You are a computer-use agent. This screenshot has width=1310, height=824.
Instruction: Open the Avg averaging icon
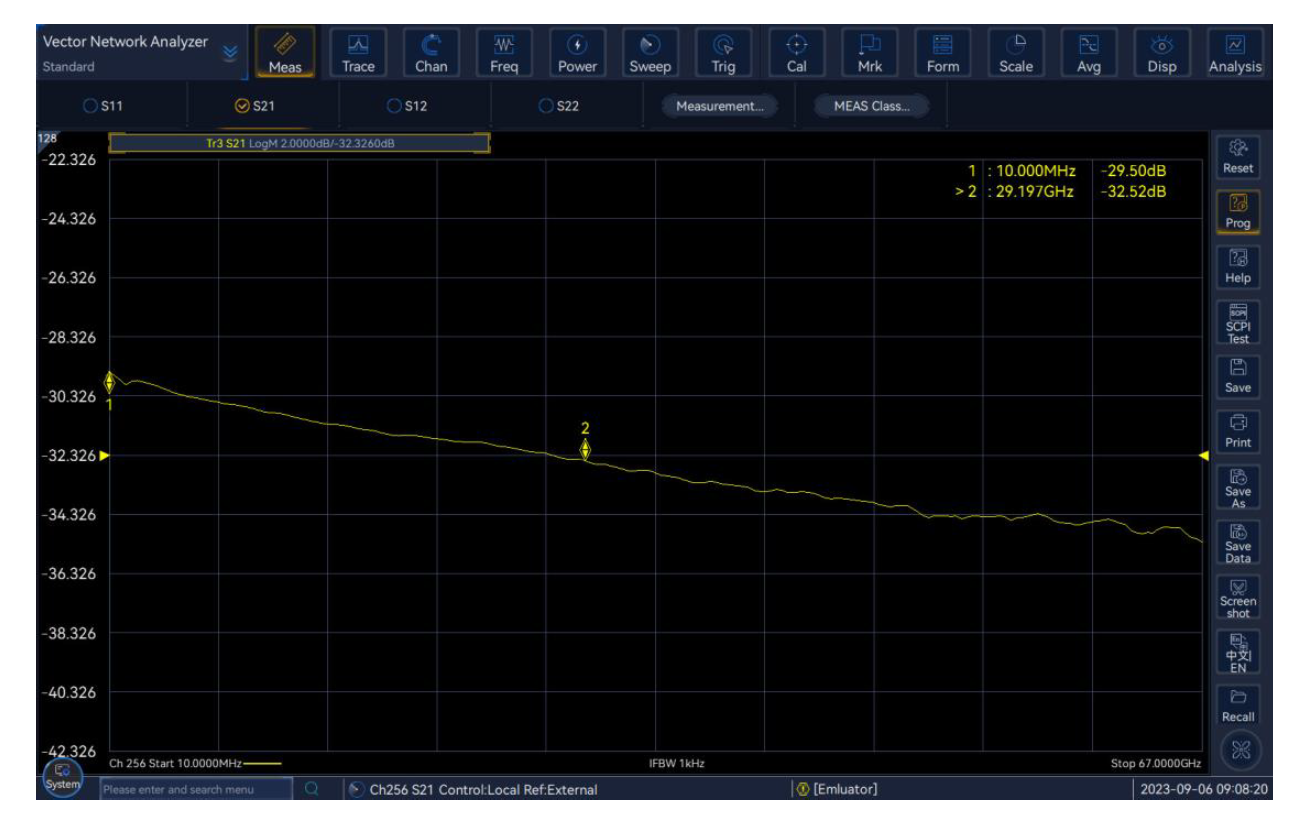[1089, 53]
